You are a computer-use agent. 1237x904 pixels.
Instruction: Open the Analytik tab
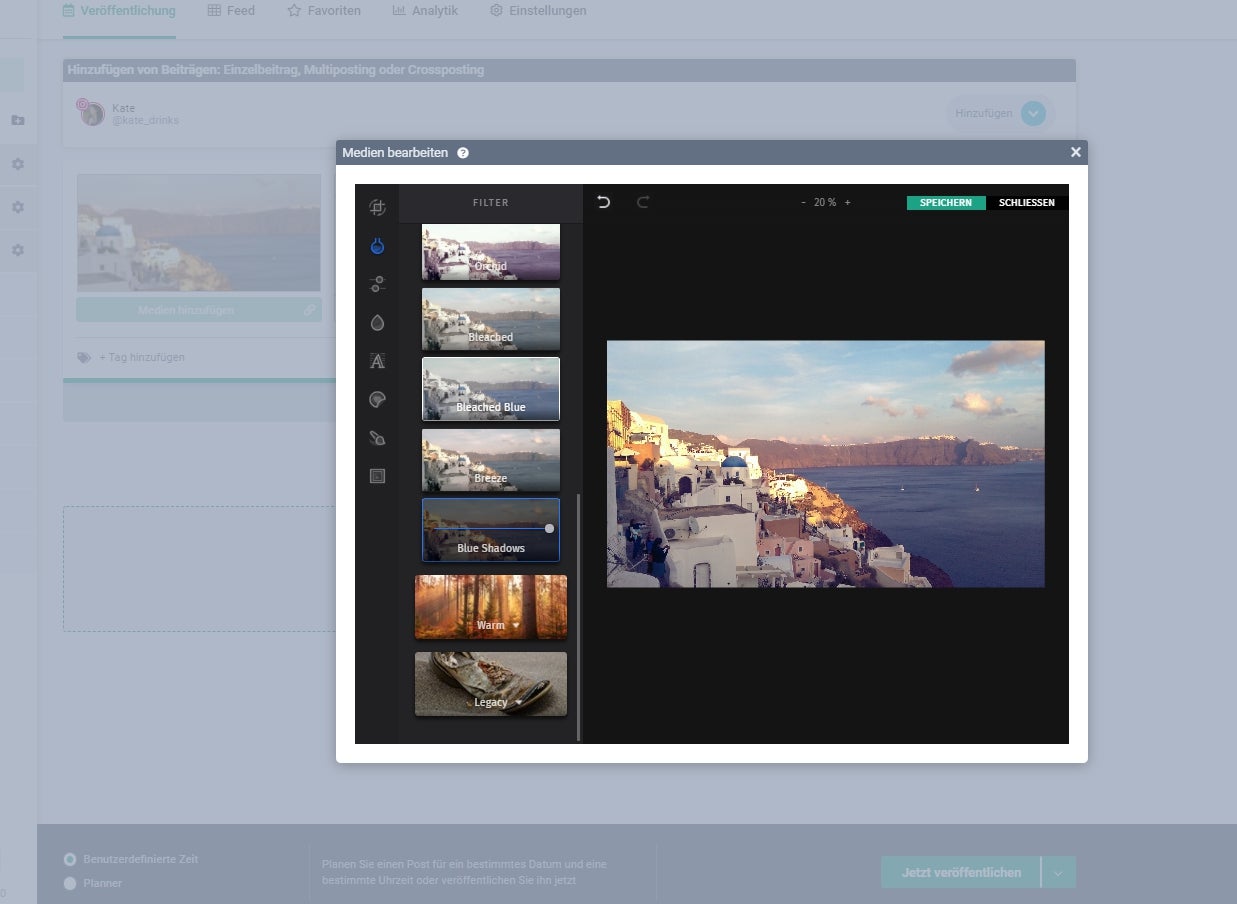[425, 10]
